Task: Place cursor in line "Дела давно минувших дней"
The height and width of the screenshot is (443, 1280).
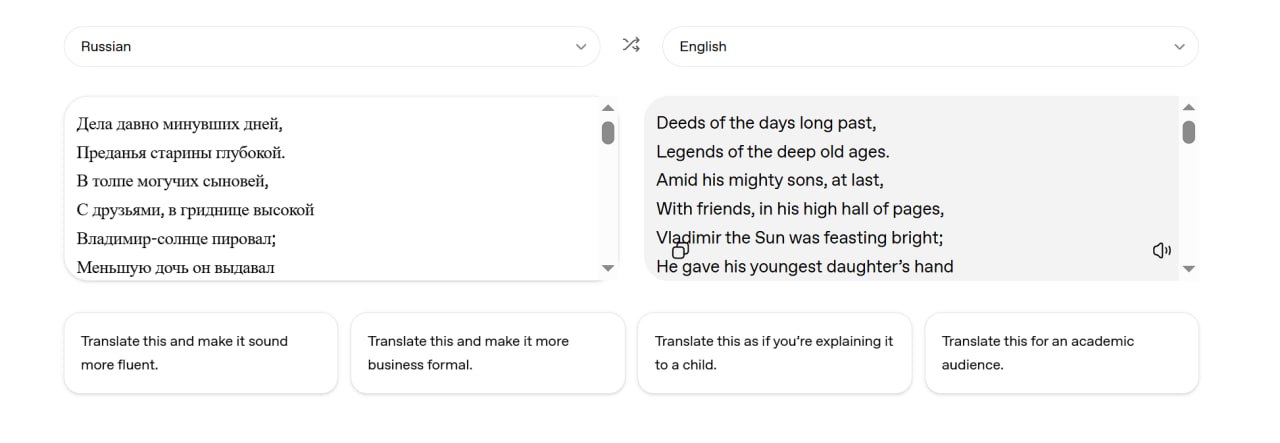Action: (180, 124)
